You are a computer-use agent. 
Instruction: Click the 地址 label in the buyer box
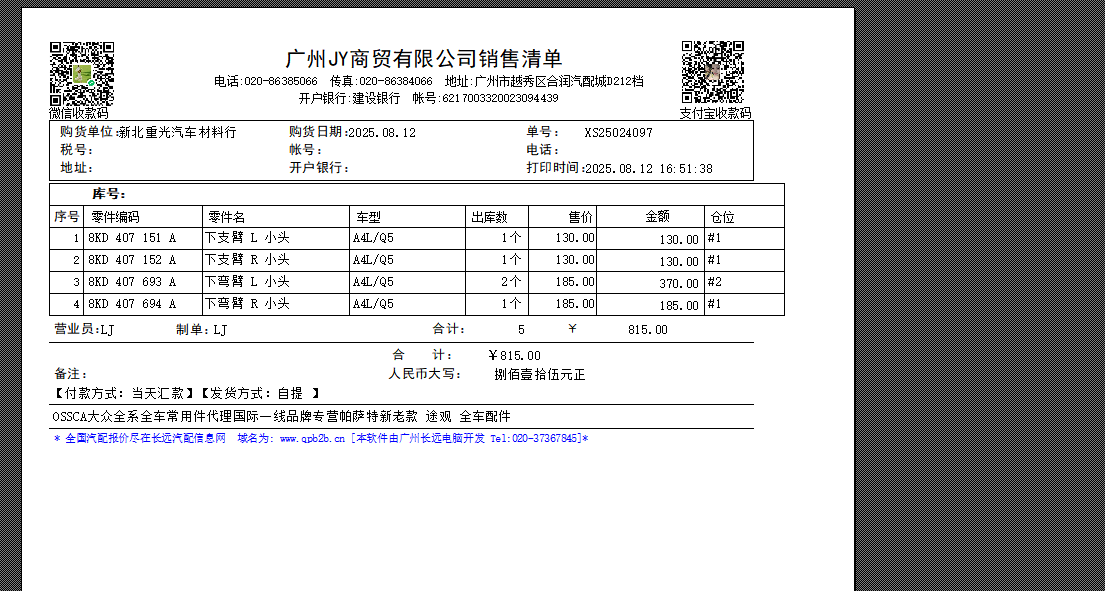click(77, 168)
